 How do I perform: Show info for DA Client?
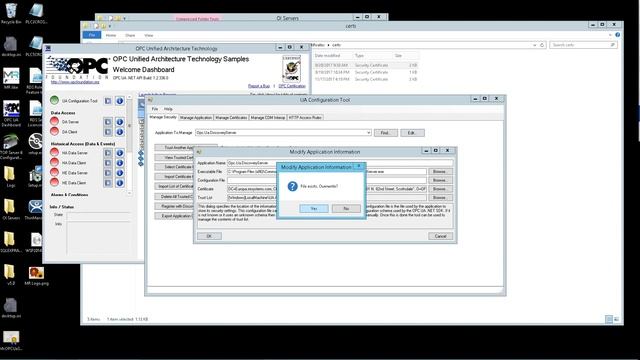(x=120, y=132)
